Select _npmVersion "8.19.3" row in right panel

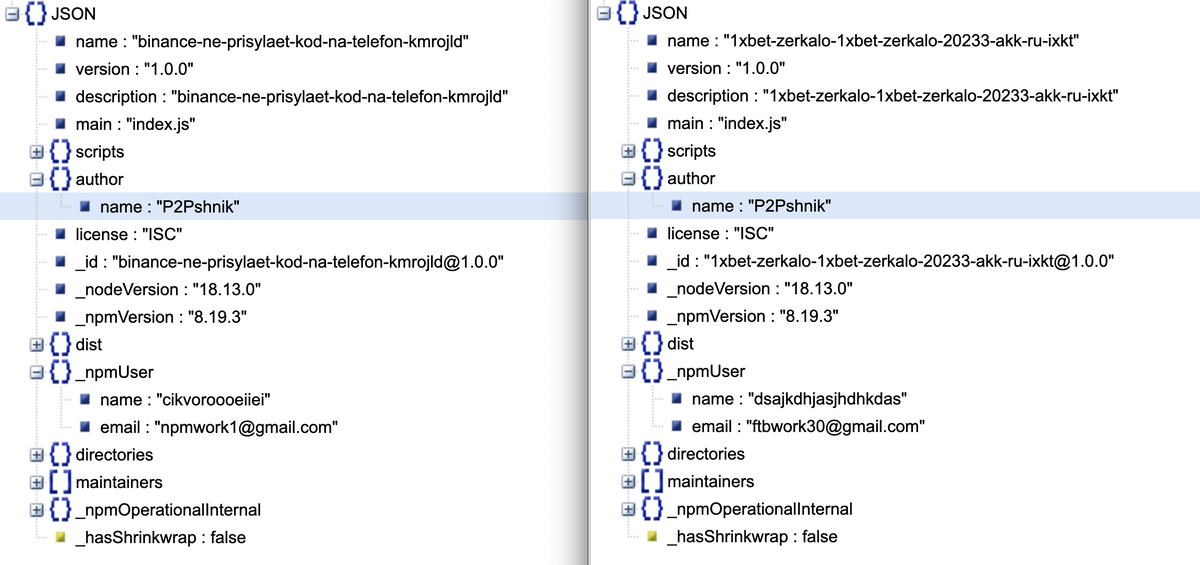pyautogui.click(x=754, y=316)
